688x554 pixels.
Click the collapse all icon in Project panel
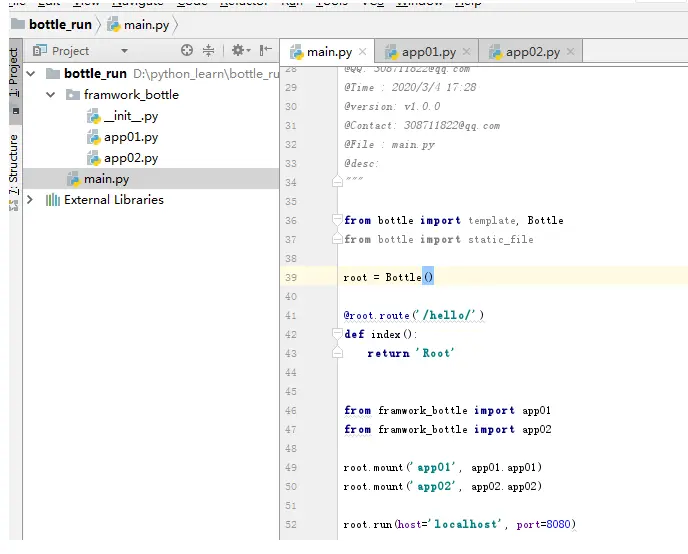208,50
